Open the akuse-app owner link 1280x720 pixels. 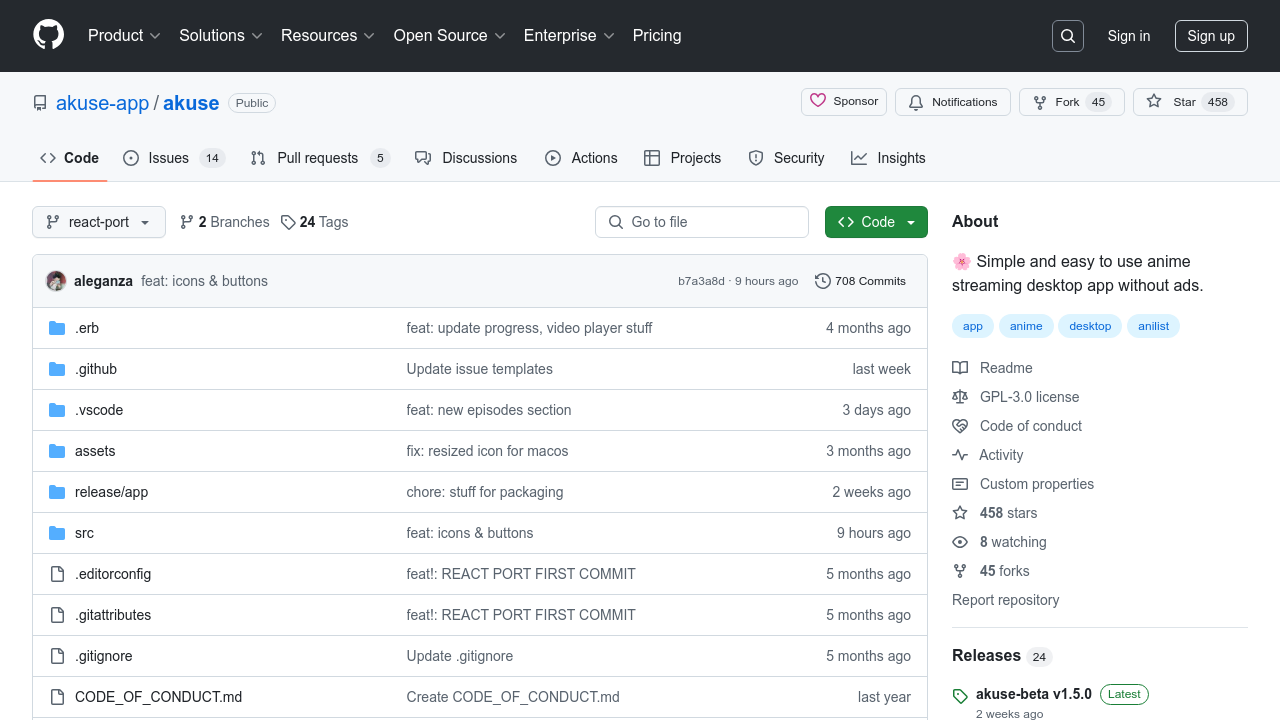[102, 103]
